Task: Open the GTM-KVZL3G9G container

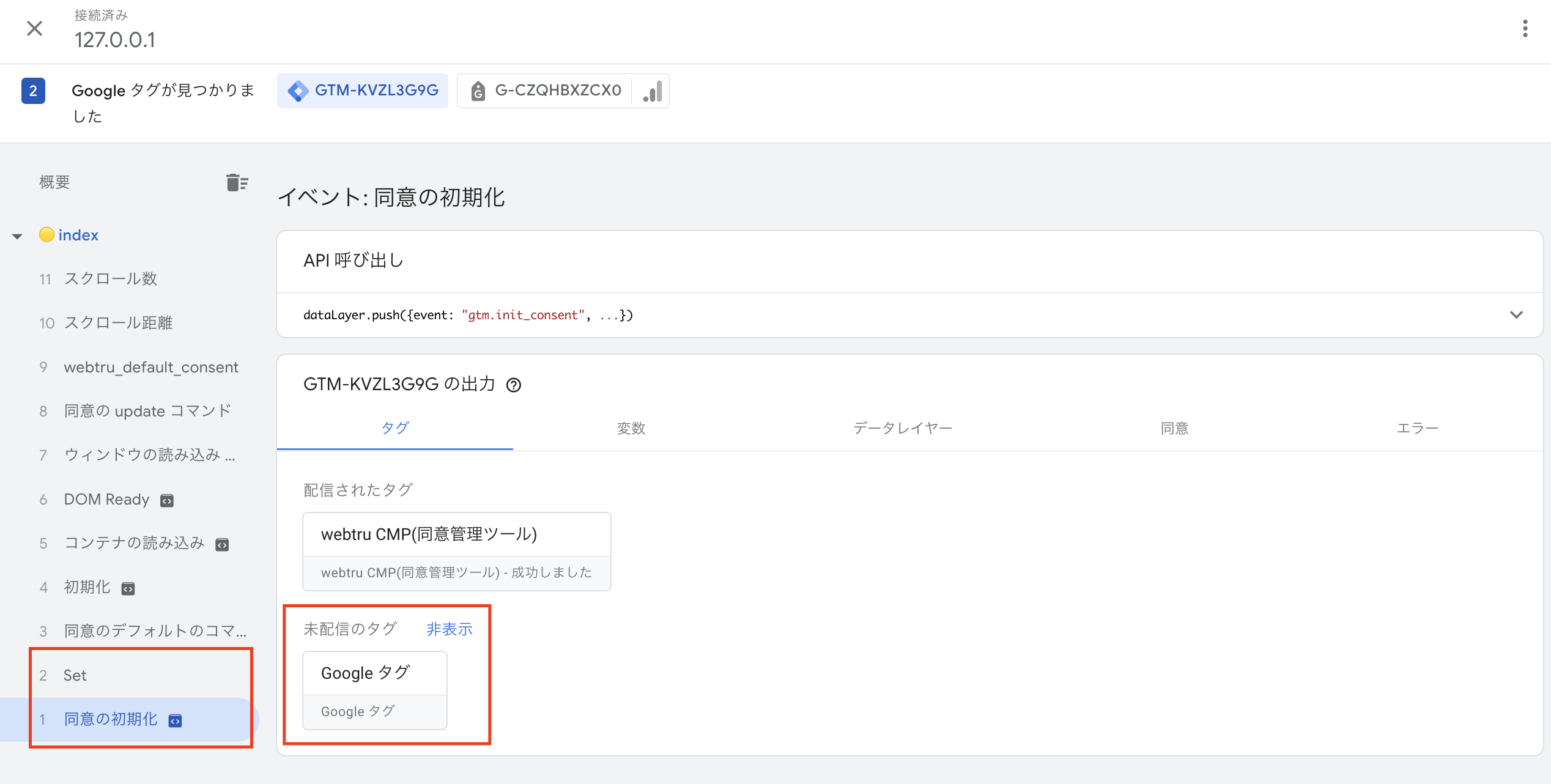Action: [x=377, y=90]
